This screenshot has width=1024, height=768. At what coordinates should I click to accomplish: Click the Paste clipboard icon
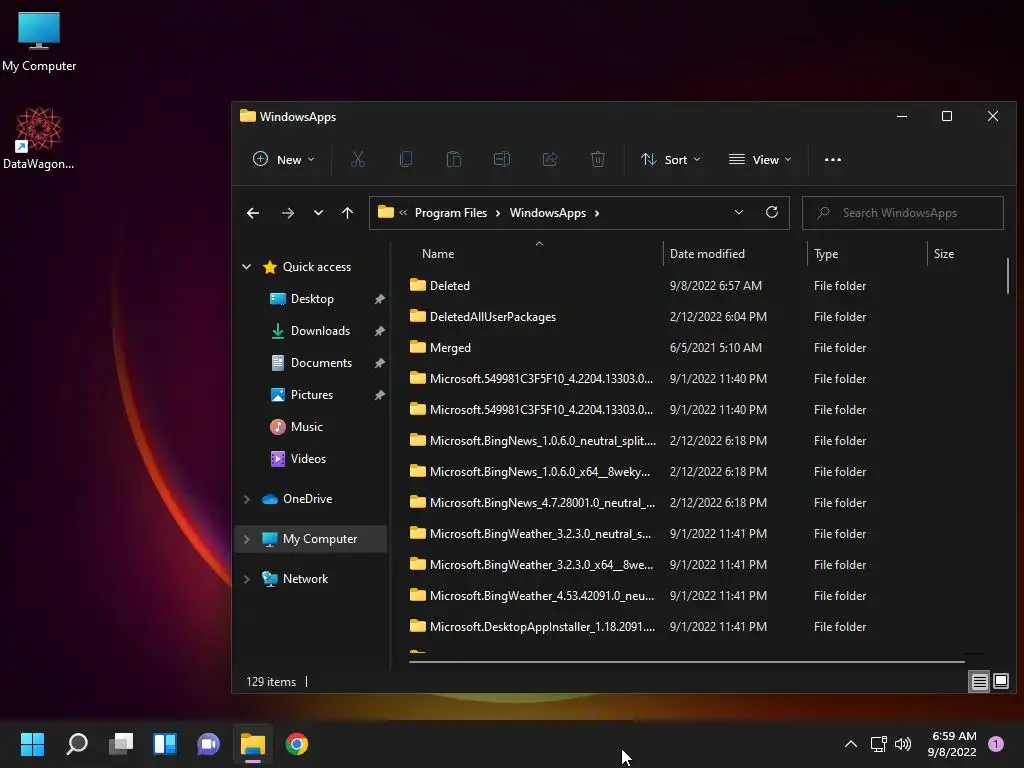coord(454,159)
